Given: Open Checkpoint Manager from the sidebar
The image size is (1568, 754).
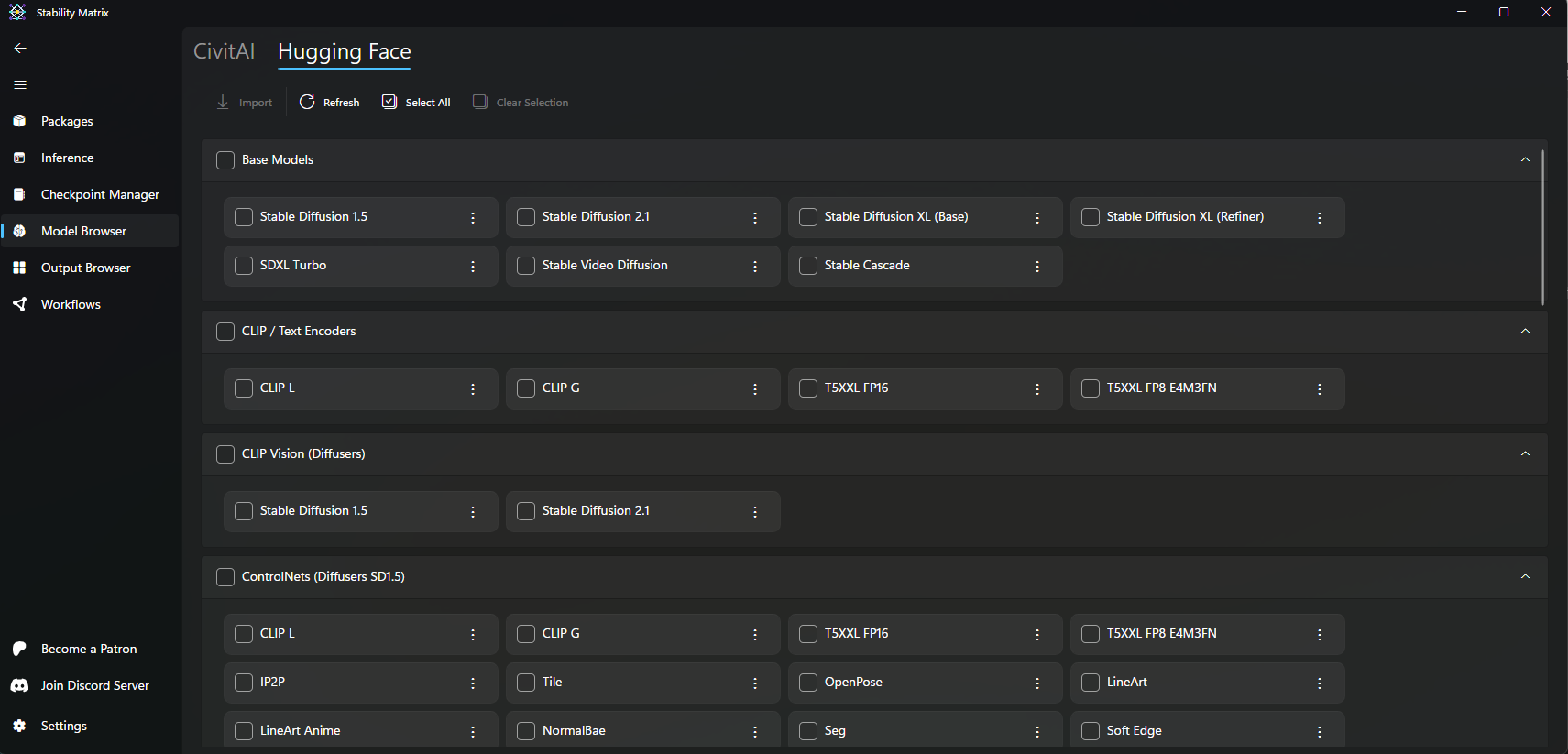Looking at the screenshot, I should pos(90,194).
